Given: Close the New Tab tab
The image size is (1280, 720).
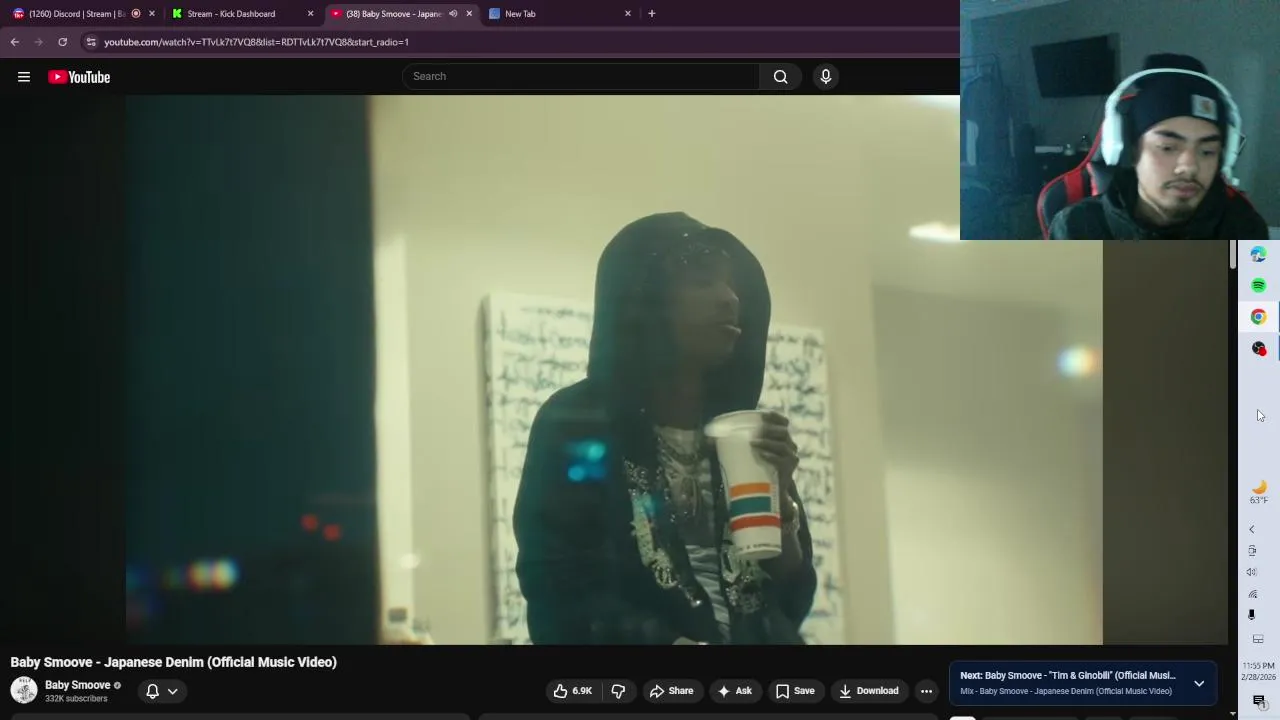Looking at the screenshot, I should click(628, 14).
